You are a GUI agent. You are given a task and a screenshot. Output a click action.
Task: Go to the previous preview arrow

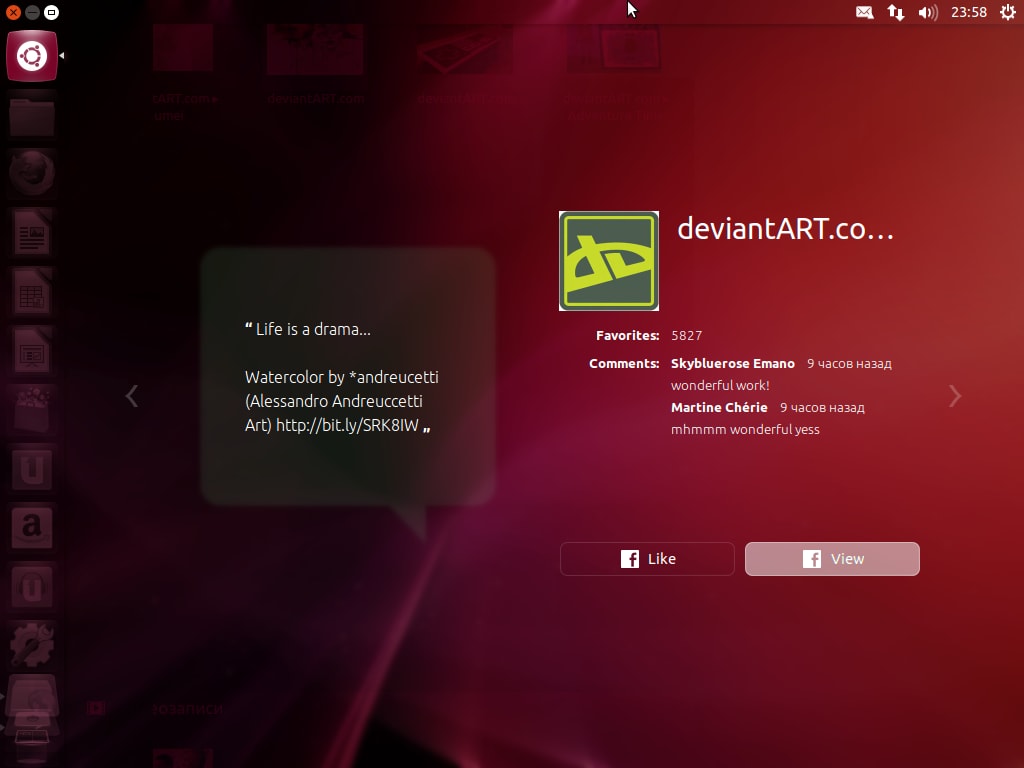click(x=132, y=396)
